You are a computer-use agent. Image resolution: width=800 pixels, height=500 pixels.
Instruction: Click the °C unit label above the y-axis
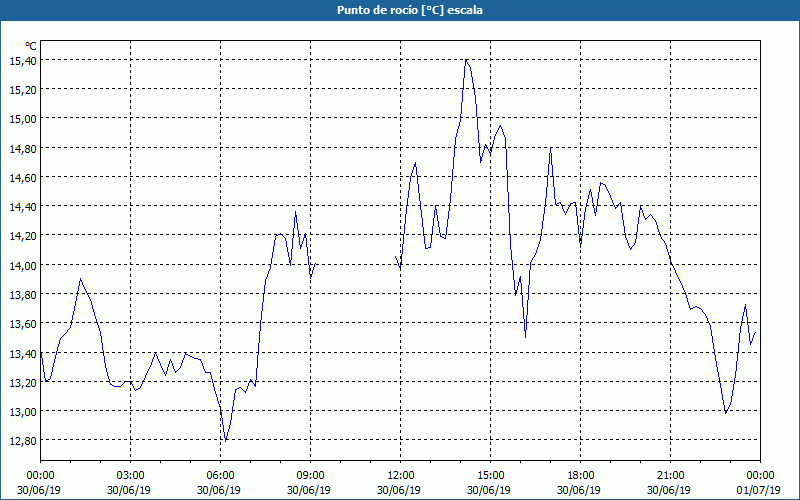coord(31,47)
